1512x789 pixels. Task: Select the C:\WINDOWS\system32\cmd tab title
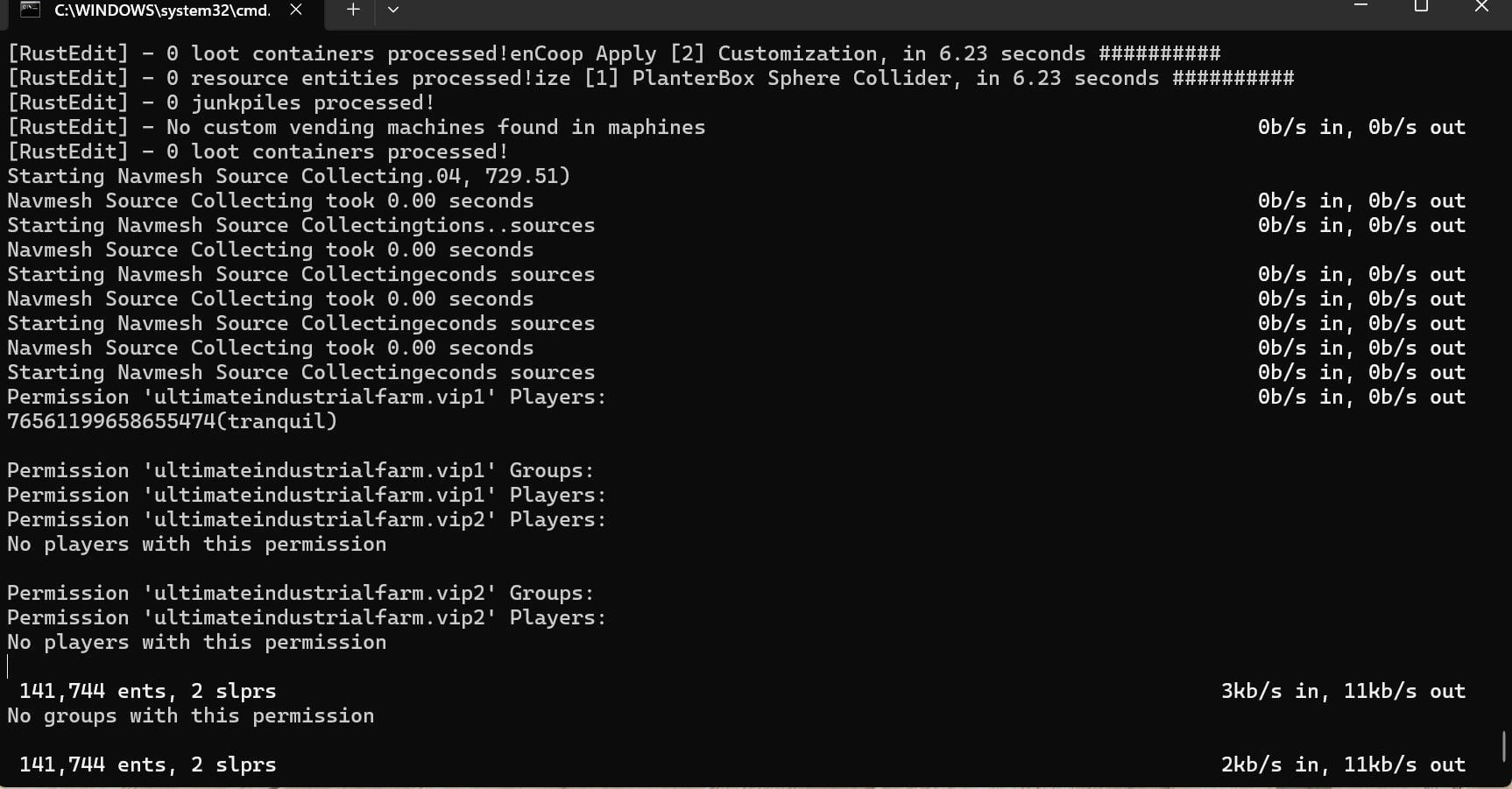pyautogui.click(x=162, y=10)
